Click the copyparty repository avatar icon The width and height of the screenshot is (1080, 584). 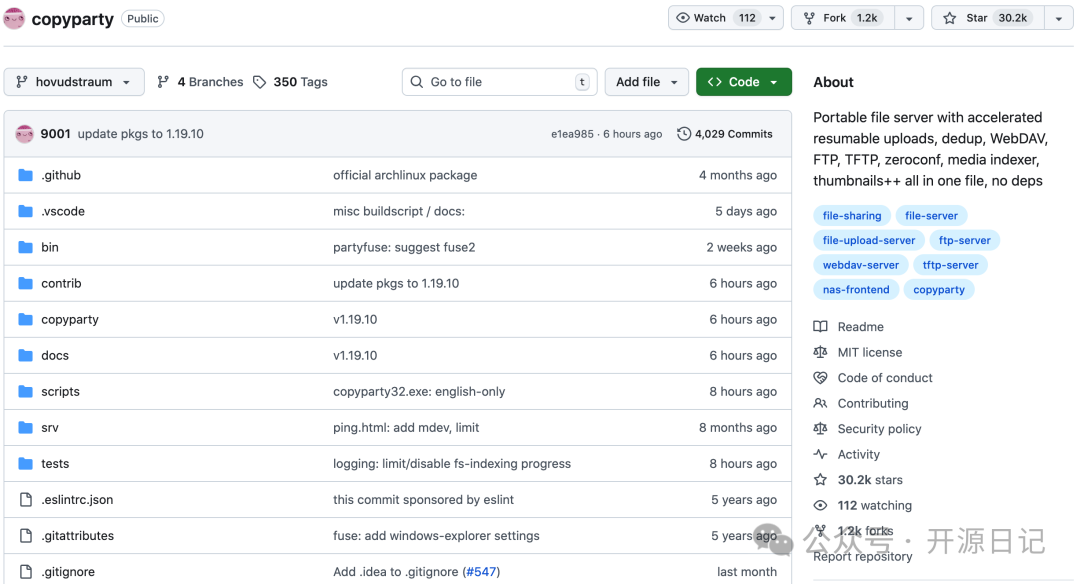click(14, 19)
